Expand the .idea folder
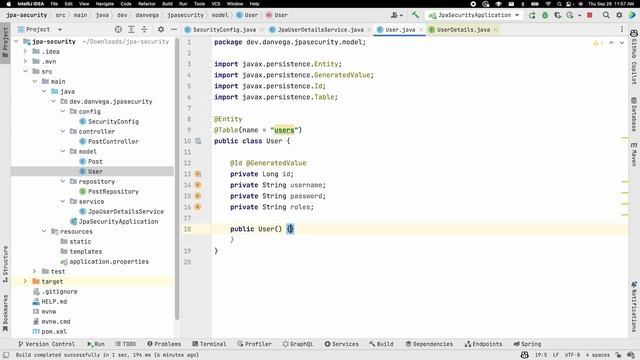640x360 pixels. pyautogui.click(x=25, y=51)
